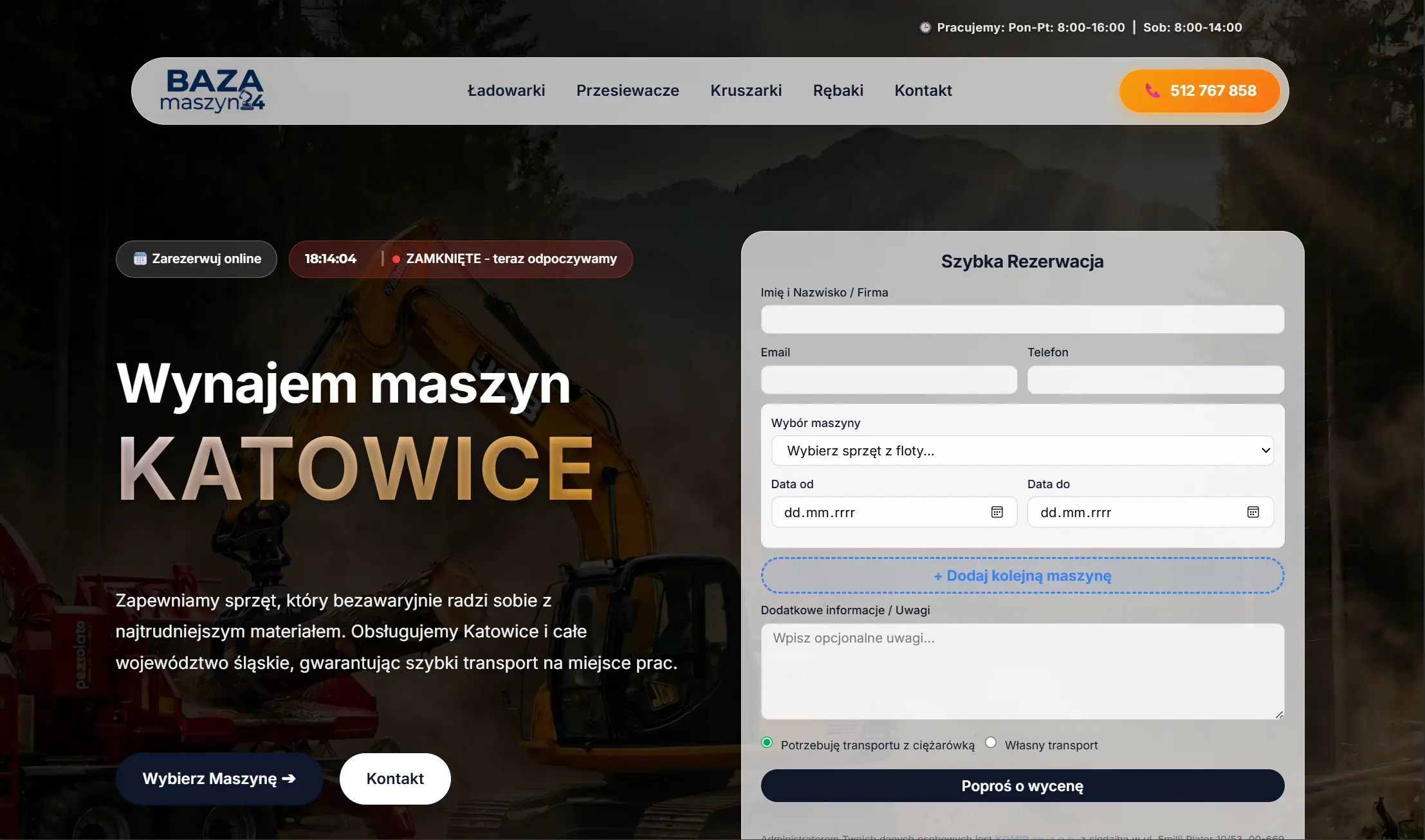Viewport: 1425px width, 840px height.
Task: Click Sob: 8:00-14:00 text
Action: coord(1193,28)
